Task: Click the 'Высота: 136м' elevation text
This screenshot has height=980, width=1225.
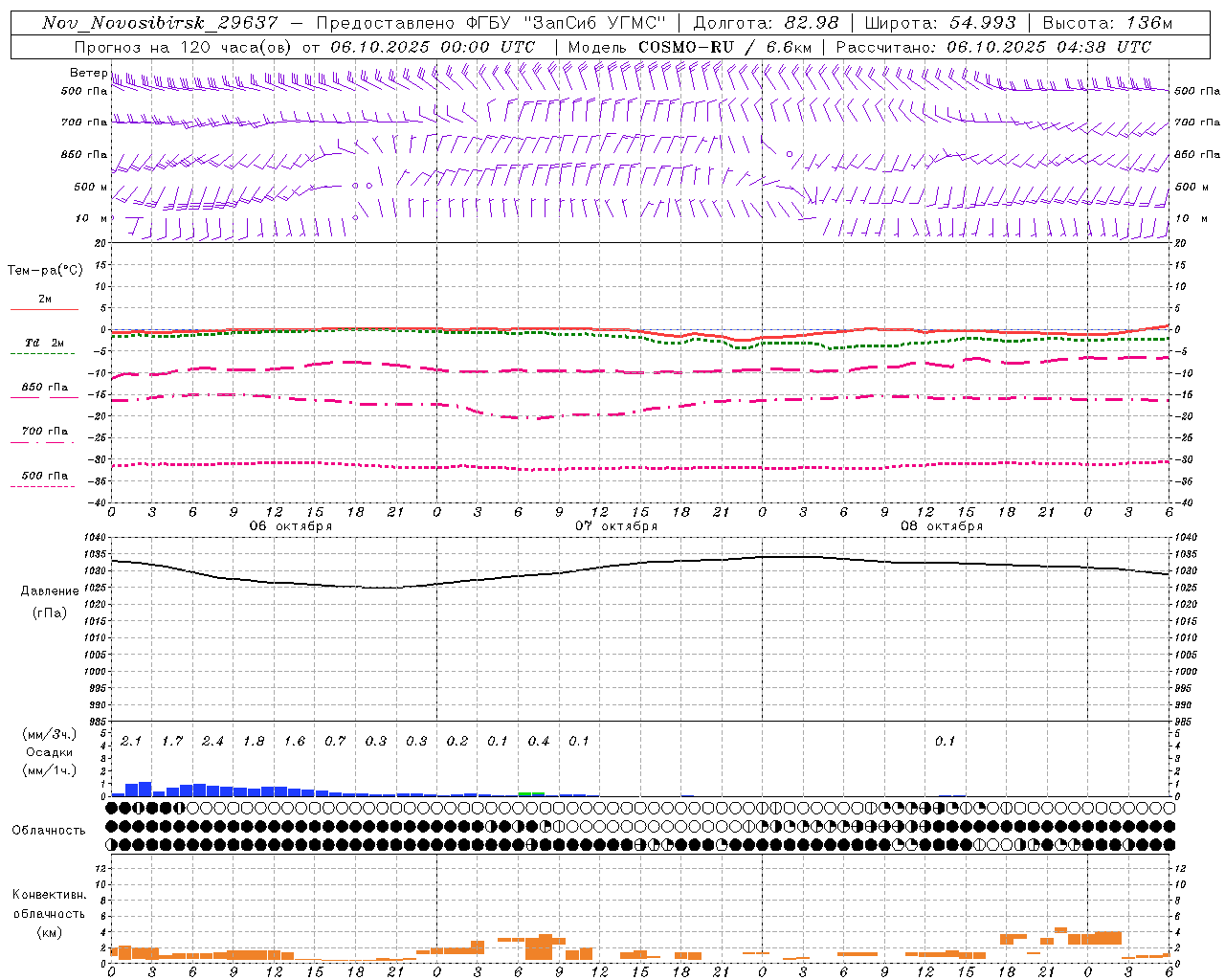Action: (x=1107, y=23)
